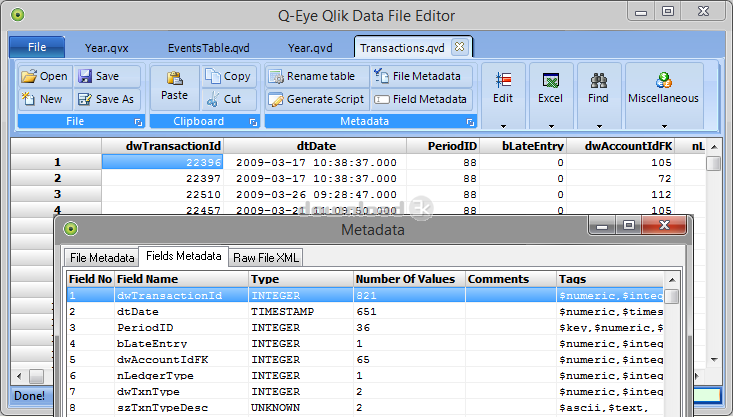Select the bLateEntry field row
This screenshot has width=733, height=417.
pos(365,344)
